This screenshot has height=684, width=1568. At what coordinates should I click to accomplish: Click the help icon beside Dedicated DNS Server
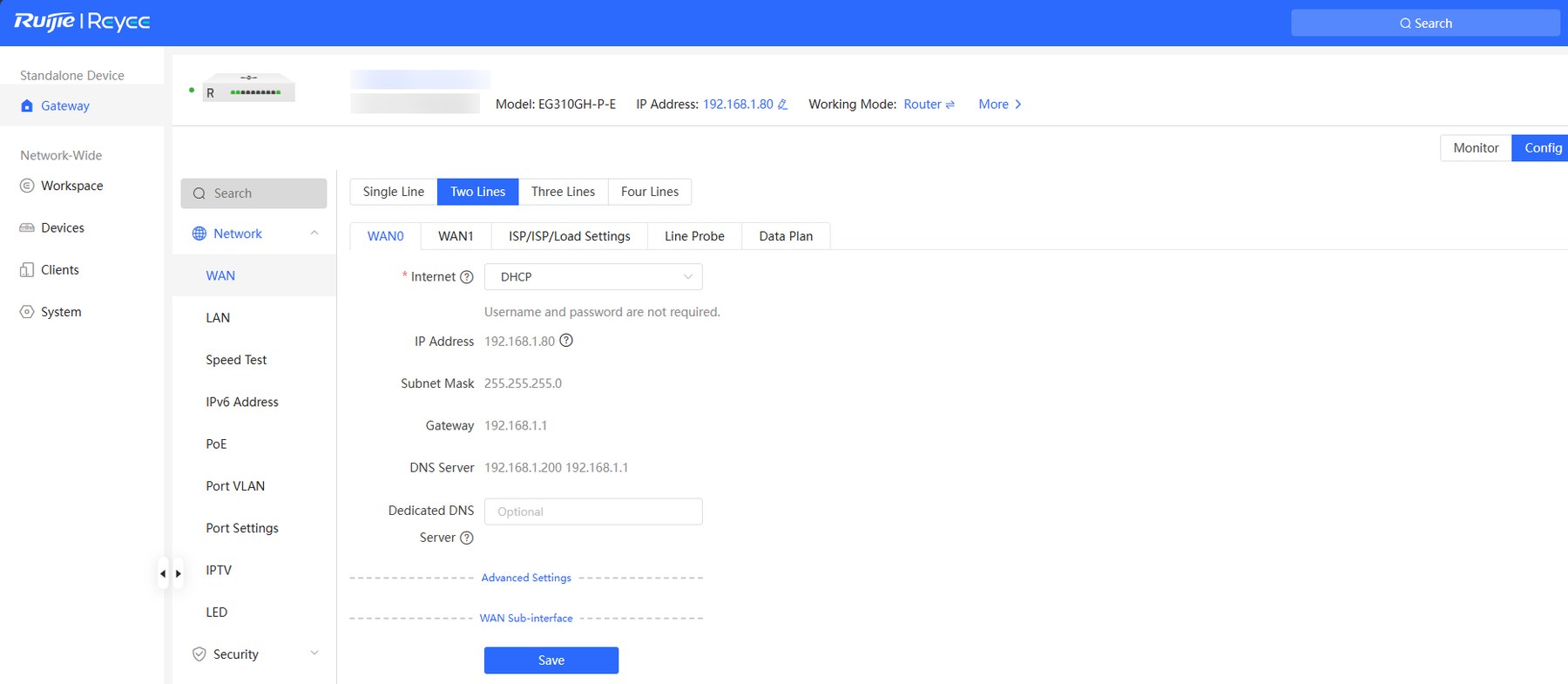coord(466,538)
